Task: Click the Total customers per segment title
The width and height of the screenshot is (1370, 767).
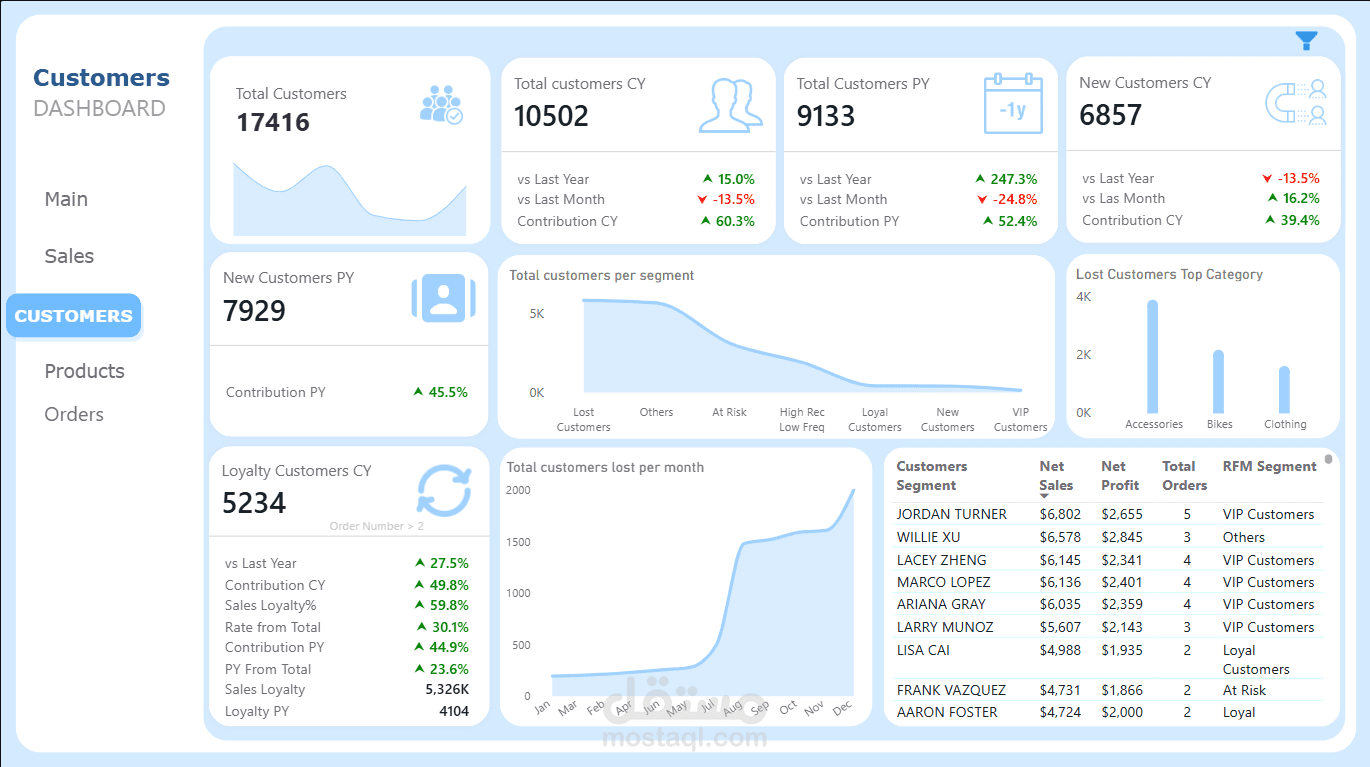Action: coord(601,275)
